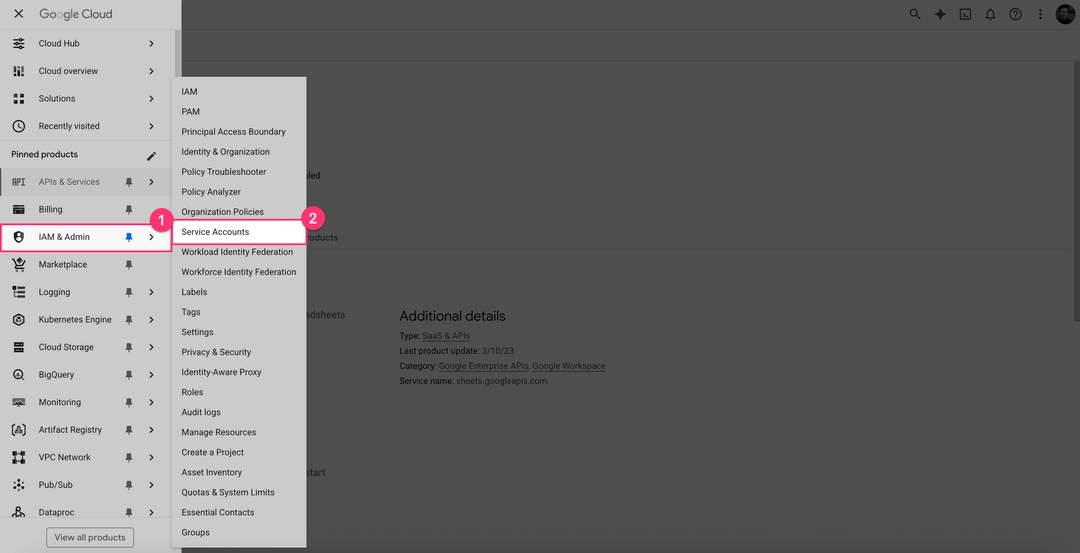This screenshot has width=1080, height=553.
Task: Select Kubernetes Engine in the sidebar
Action: pos(75,320)
